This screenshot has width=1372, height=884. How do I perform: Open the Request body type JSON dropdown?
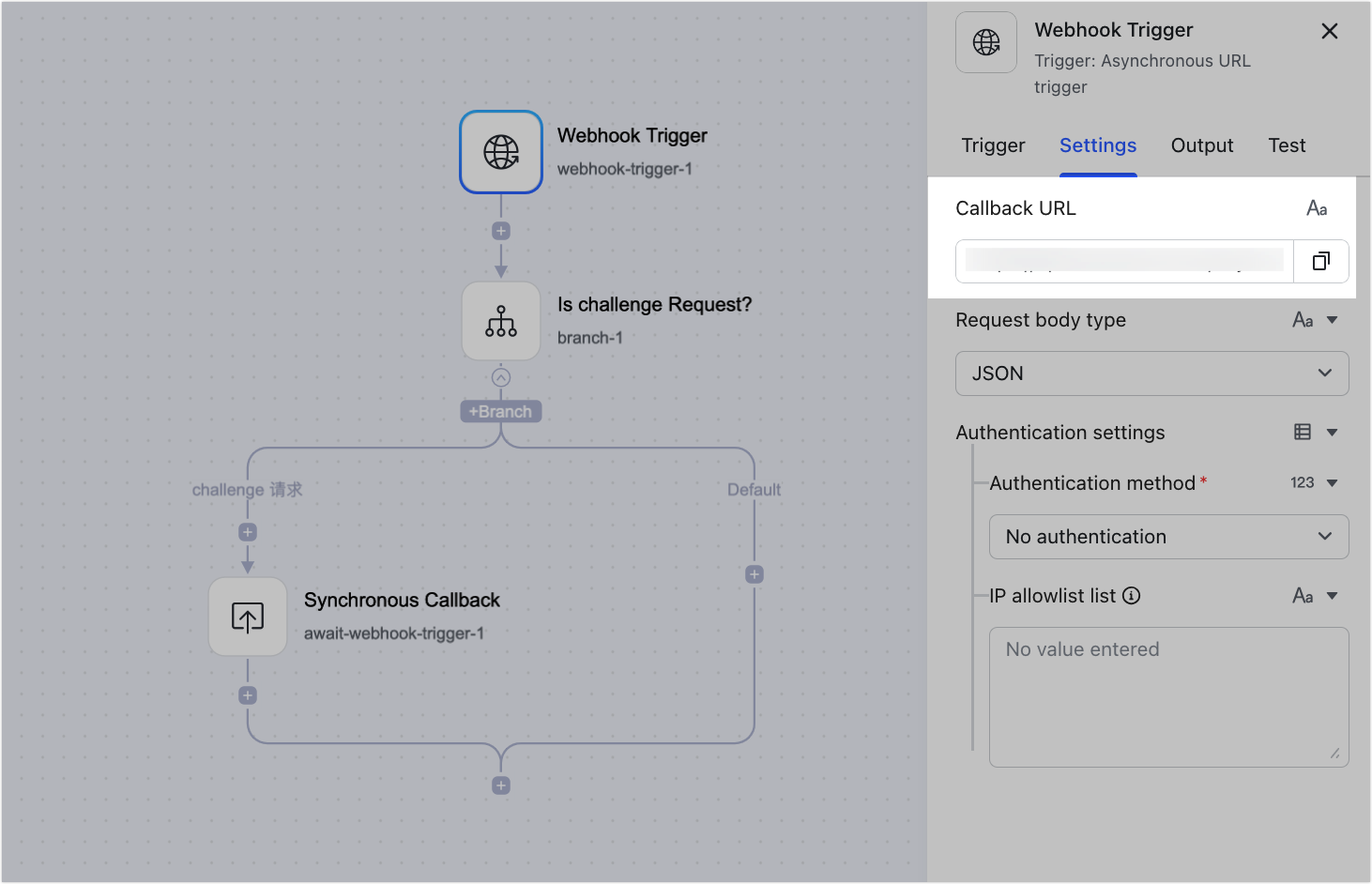tap(1151, 373)
